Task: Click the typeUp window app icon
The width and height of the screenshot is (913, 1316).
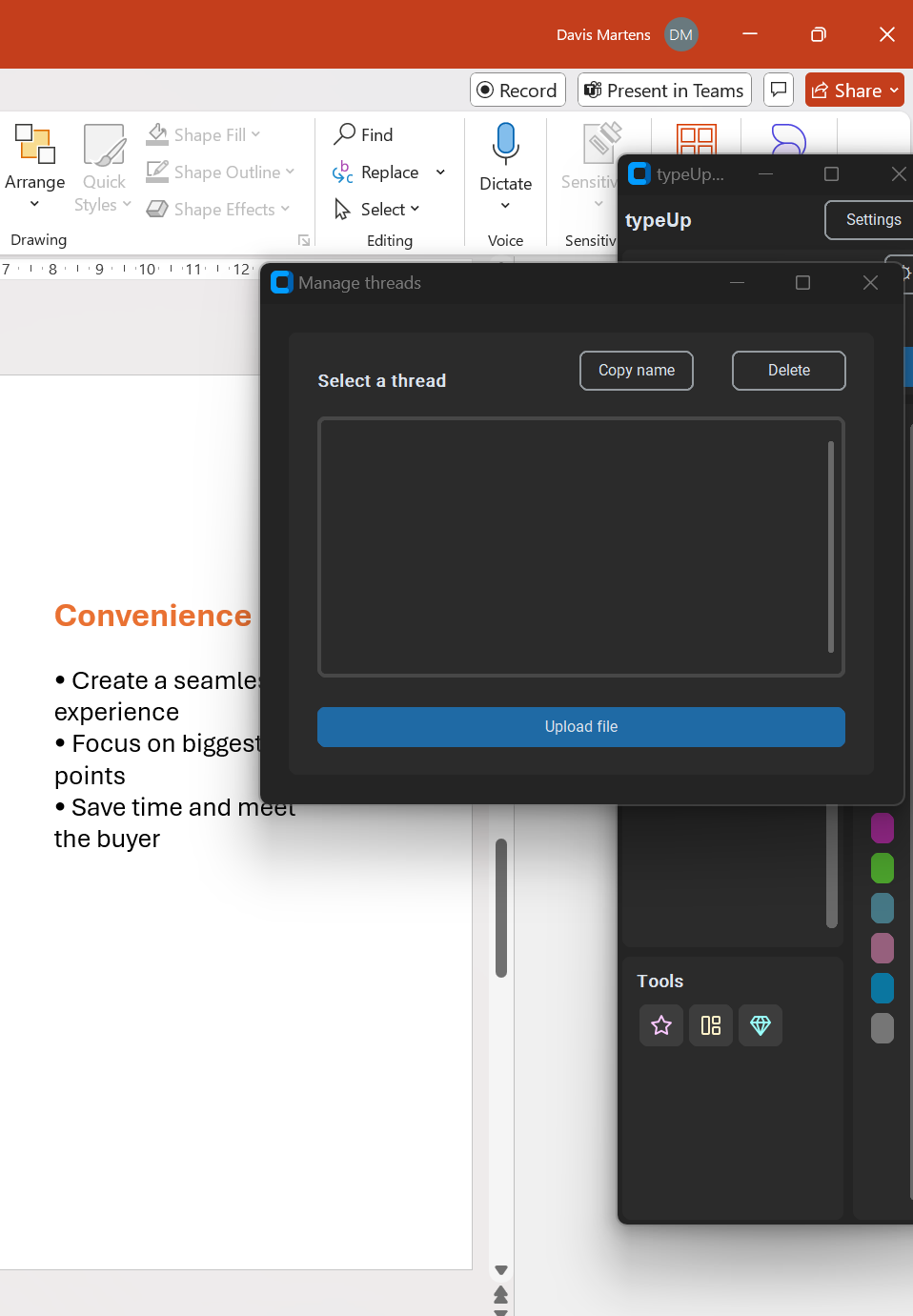Action: [x=639, y=173]
